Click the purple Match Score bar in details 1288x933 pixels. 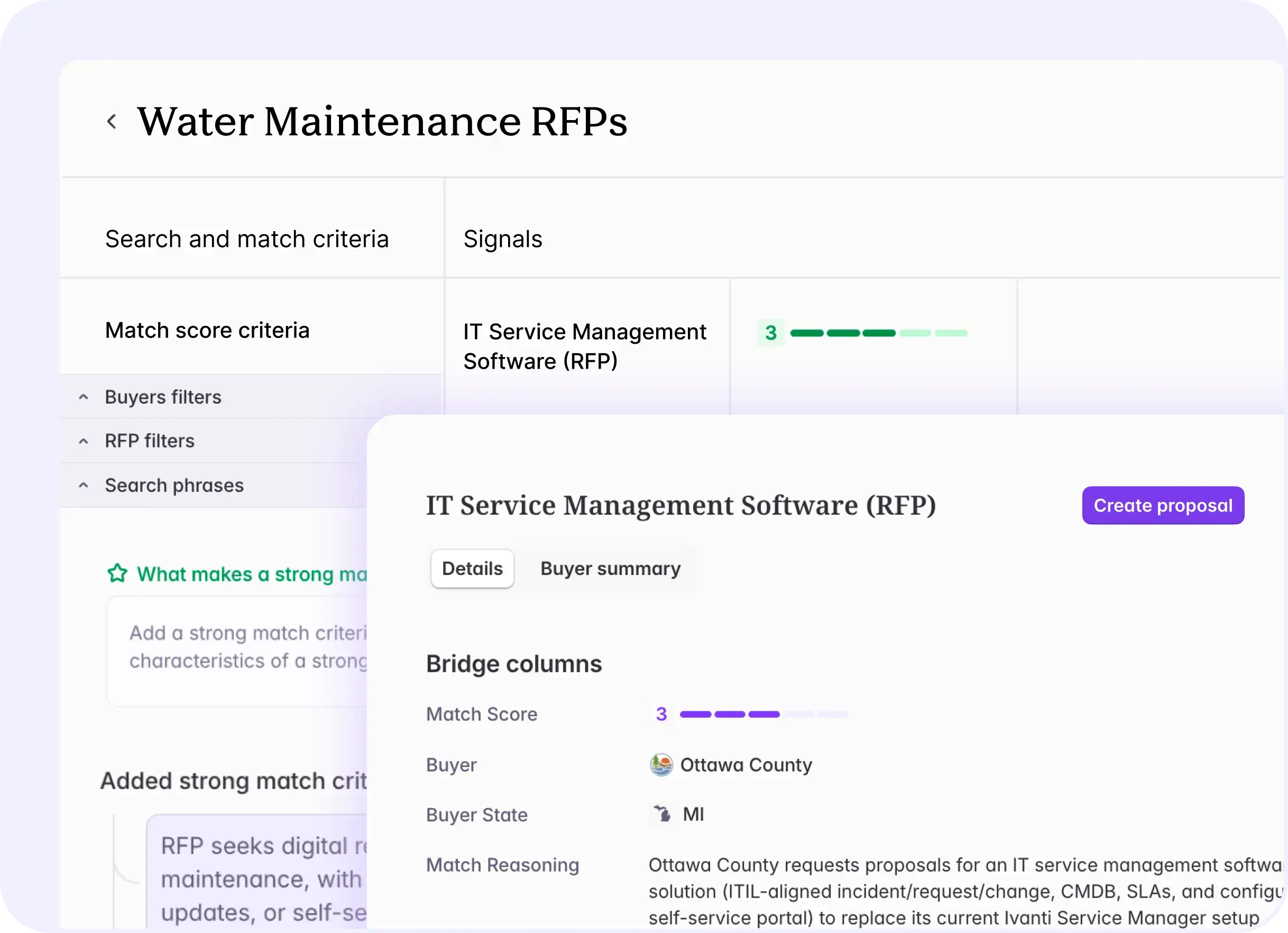click(763, 714)
